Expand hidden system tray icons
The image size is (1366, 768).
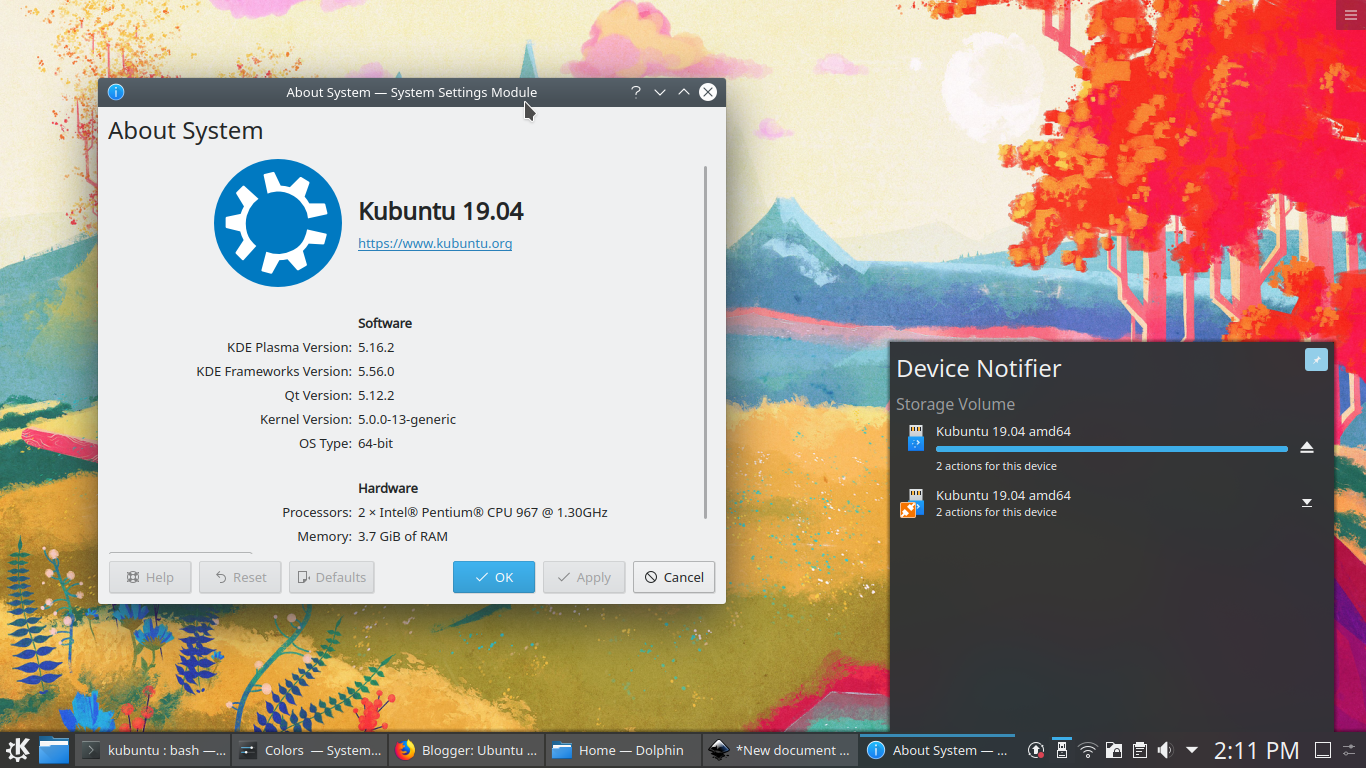pyautogui.click(x=1191, y=750)
